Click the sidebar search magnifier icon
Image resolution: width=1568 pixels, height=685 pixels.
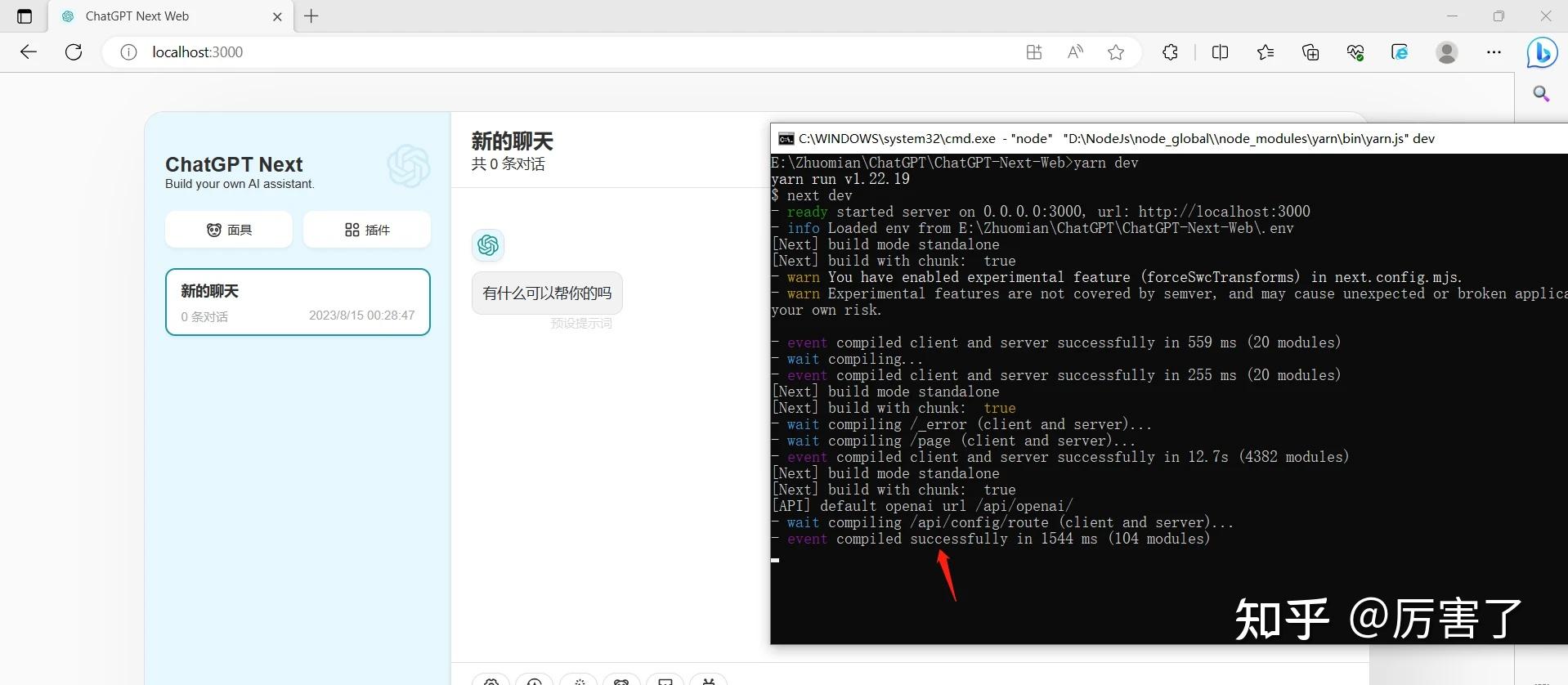(1541, 94)
